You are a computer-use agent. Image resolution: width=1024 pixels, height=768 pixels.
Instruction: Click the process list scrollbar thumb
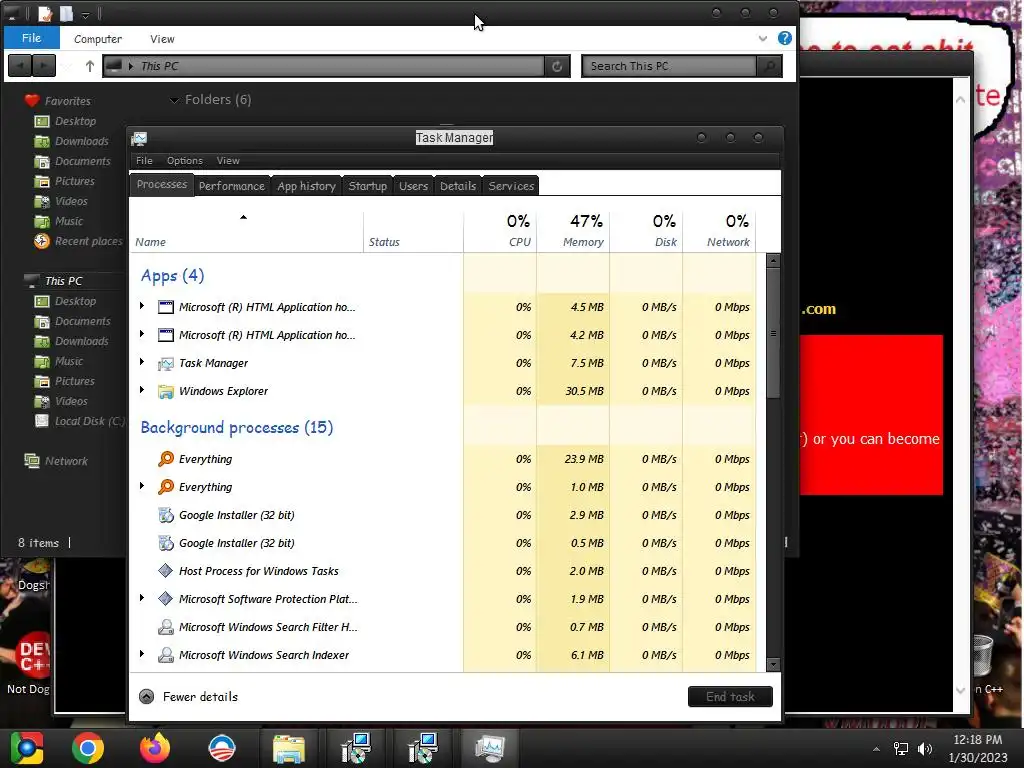773,333
